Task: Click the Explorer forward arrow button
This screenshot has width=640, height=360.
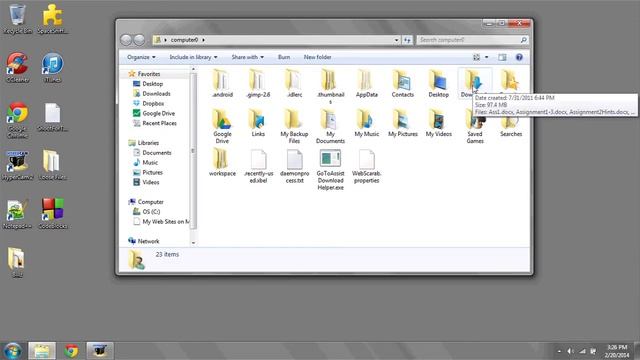Action: pos(139,40)
